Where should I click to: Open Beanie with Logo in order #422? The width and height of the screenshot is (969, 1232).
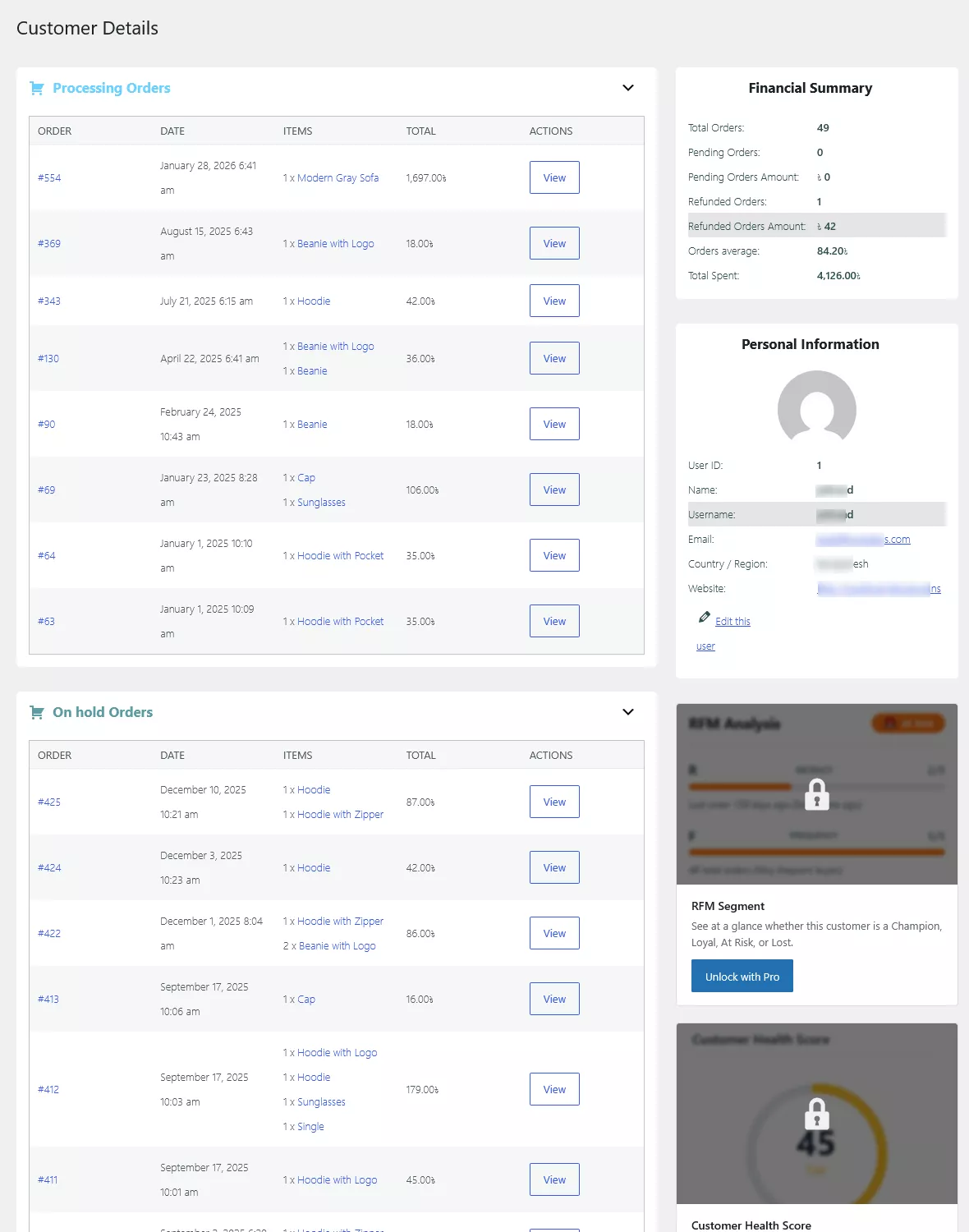click(338, 946)
